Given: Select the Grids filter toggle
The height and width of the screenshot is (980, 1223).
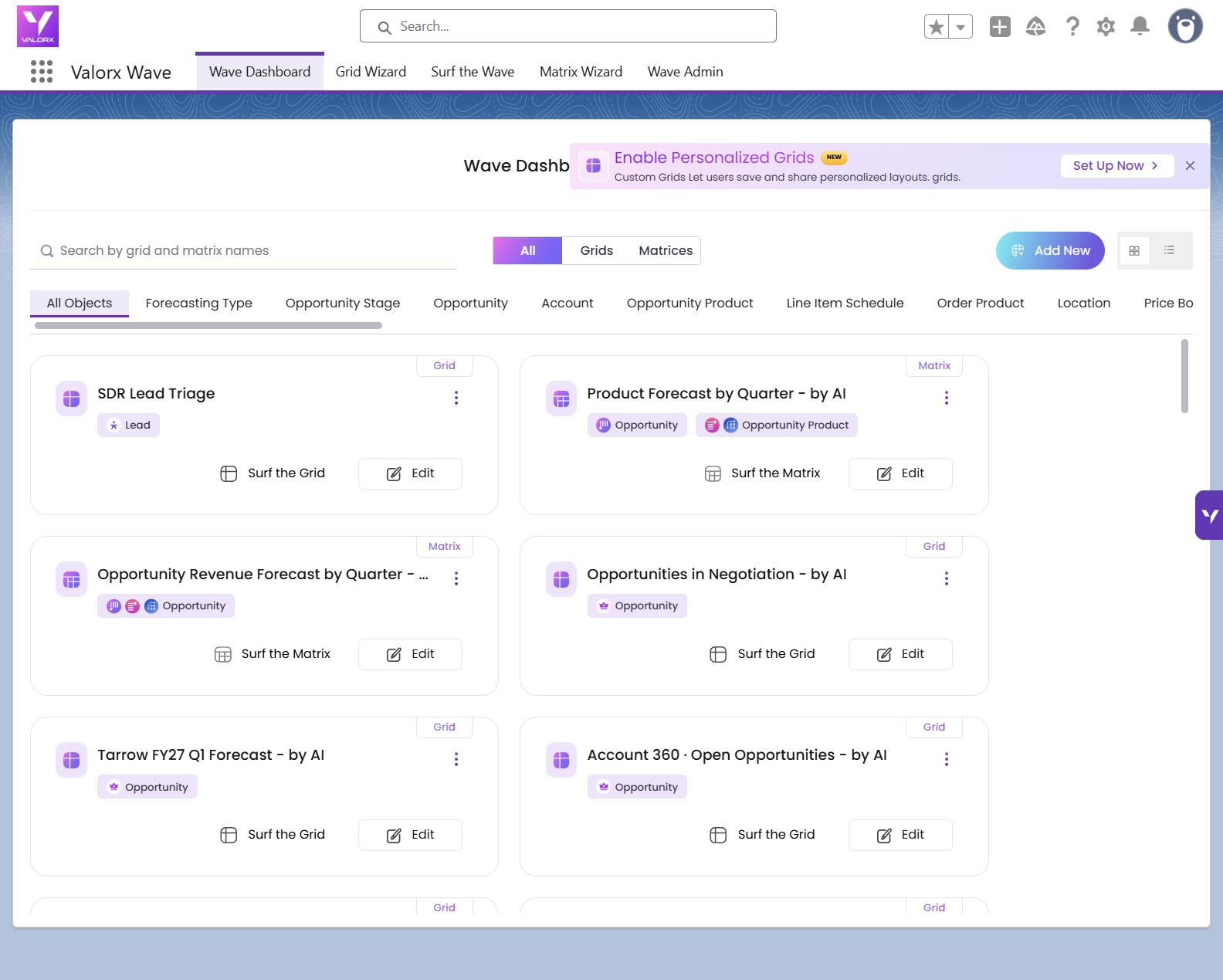Looking at the screenshot, I should (x=597, y=251).
